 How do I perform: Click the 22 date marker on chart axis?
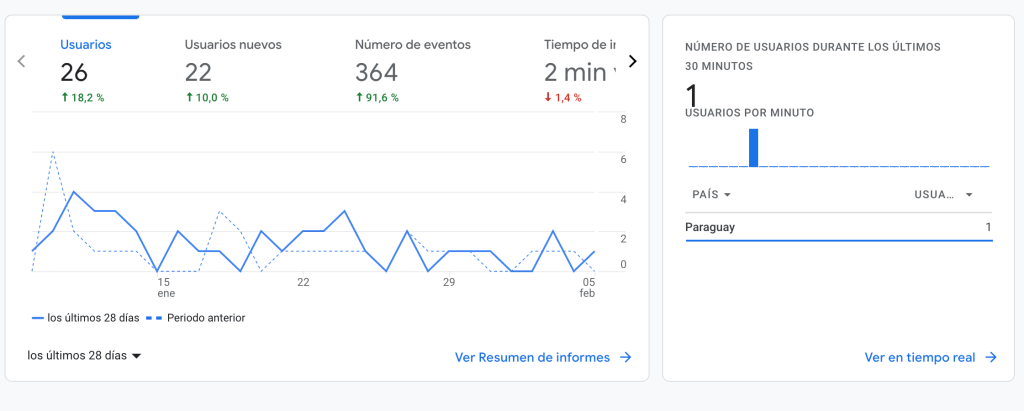[303, 283]
